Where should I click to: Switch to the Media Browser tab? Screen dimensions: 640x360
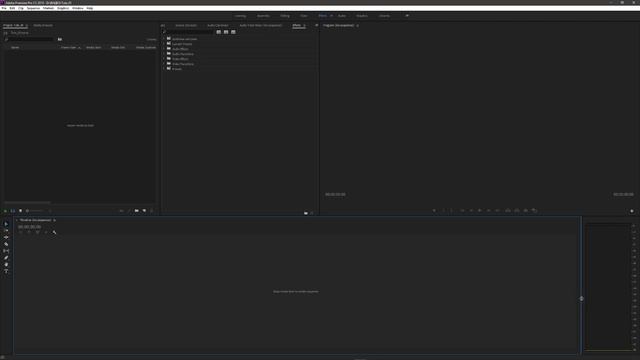point(43,25)
